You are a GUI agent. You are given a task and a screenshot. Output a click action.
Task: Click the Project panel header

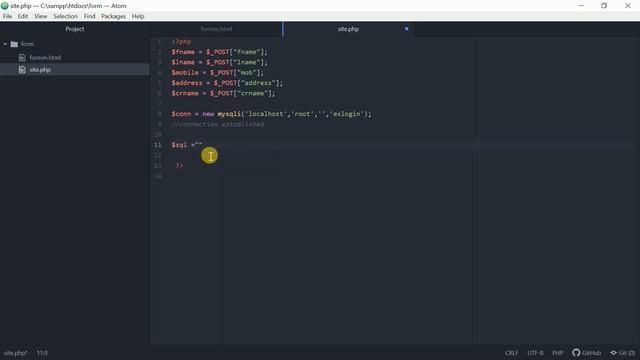75,29
